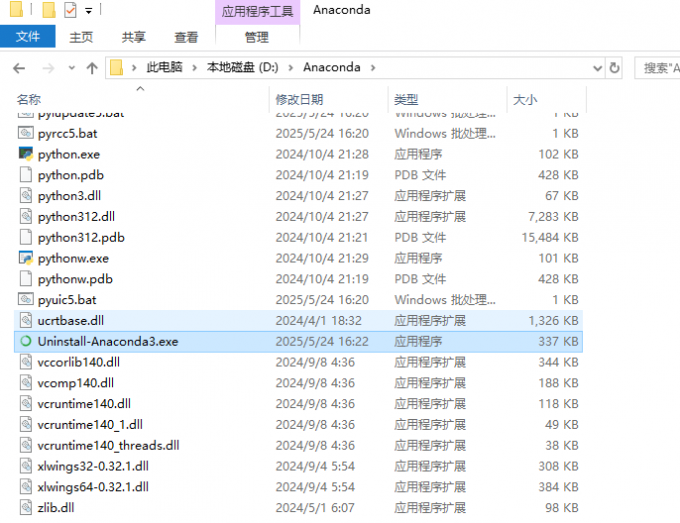The width and height of the screenshot is (680, 523).
Task: Click the Anaconda breadcrumb segment
Action: click(332, 67)
